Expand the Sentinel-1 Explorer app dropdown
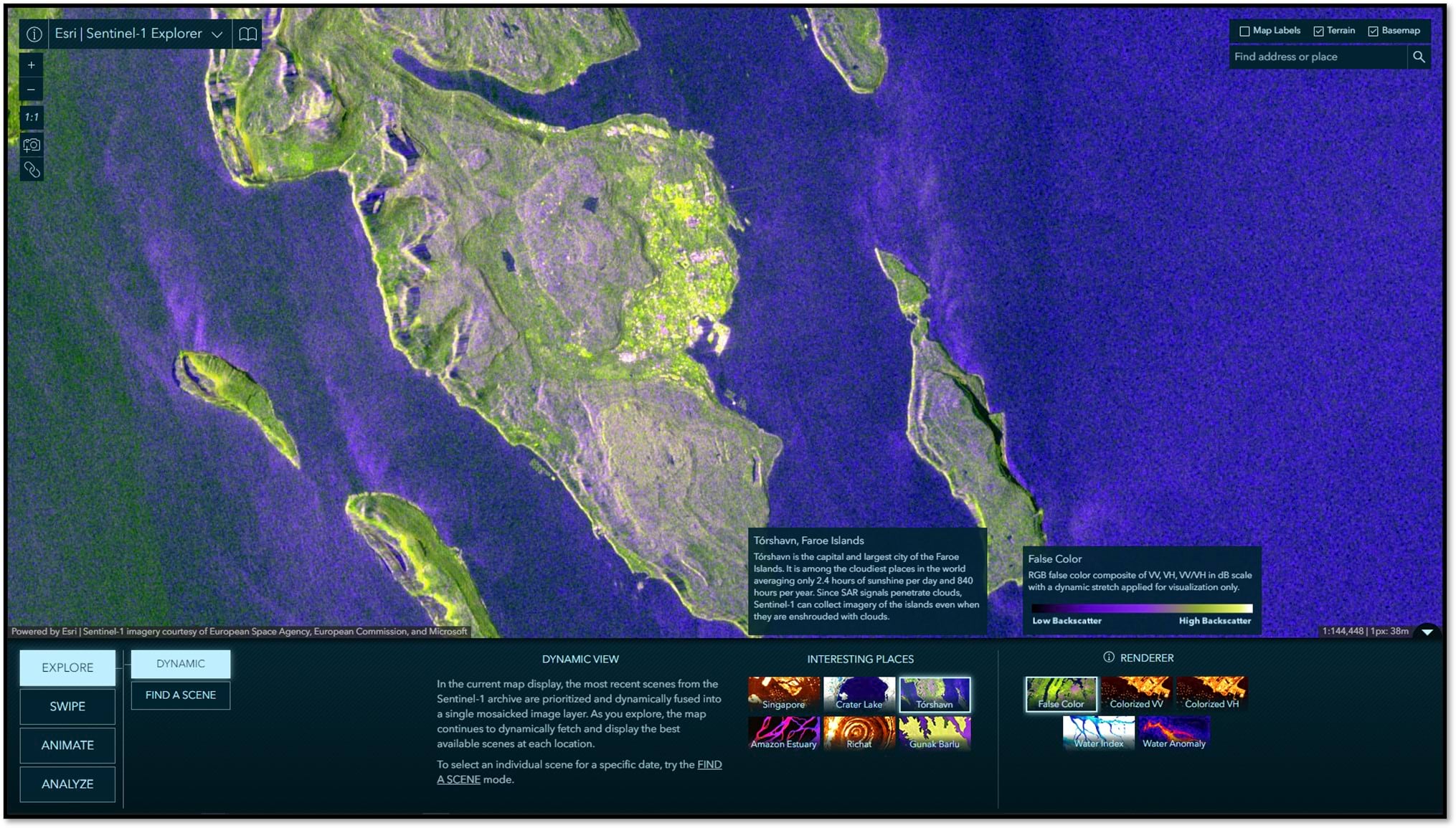This screenshot has height=828, width=1456. coord(217,34)
